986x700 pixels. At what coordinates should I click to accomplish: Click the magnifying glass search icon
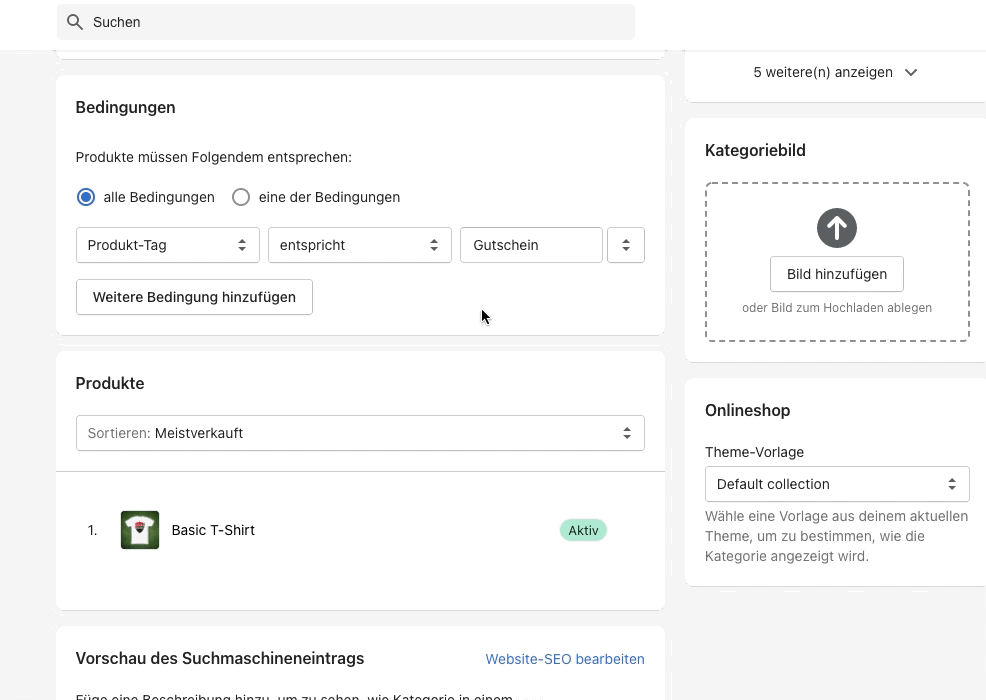coord(74,22)
